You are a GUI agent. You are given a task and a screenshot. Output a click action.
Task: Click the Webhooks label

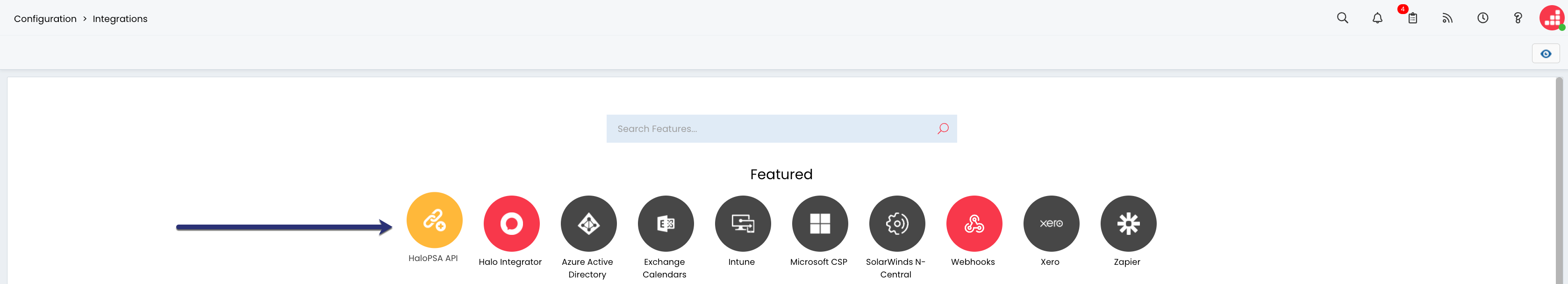point(973,262)
